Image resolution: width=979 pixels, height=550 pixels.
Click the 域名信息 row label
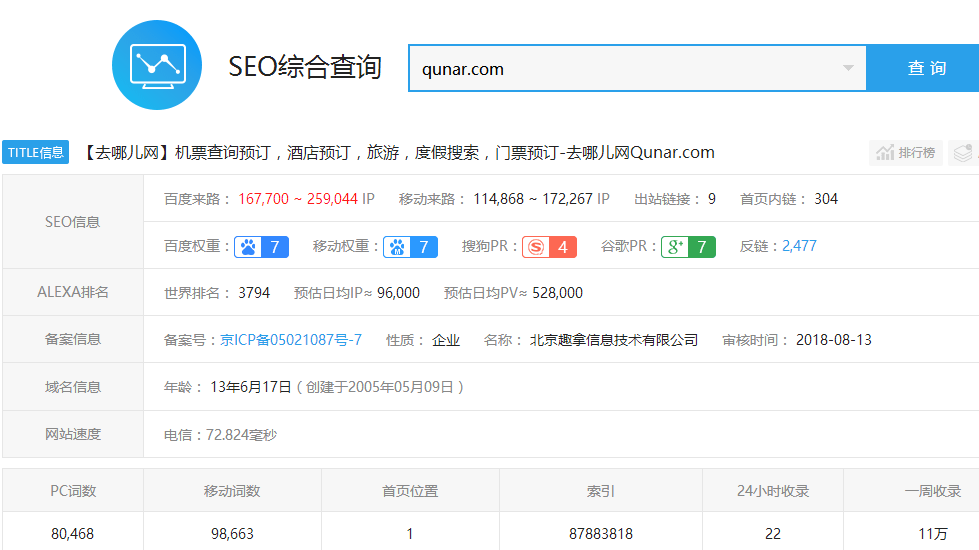click(72, 387)
